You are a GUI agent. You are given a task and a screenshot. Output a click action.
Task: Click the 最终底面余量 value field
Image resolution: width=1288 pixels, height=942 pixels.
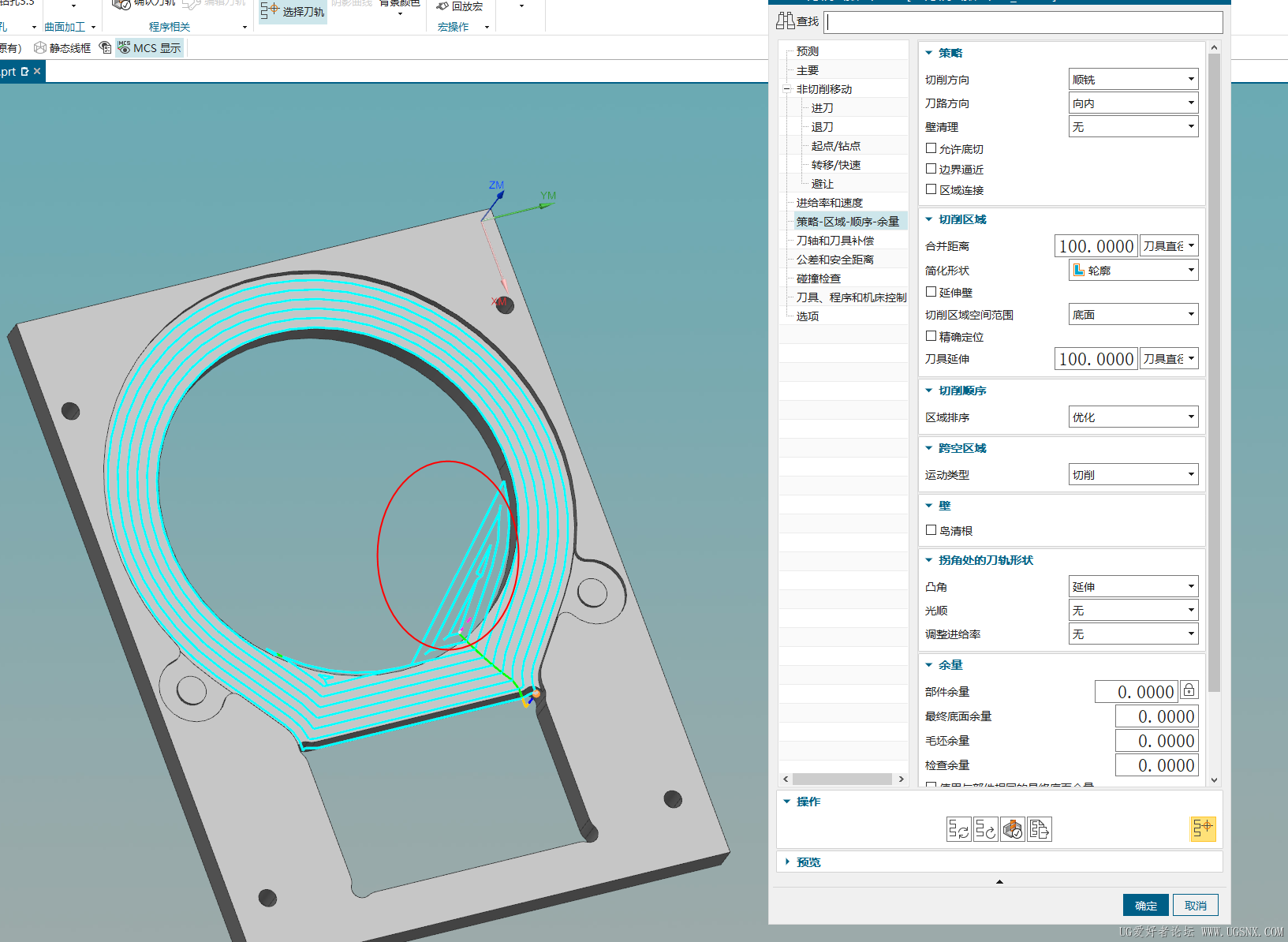(x=1156, y=716)
